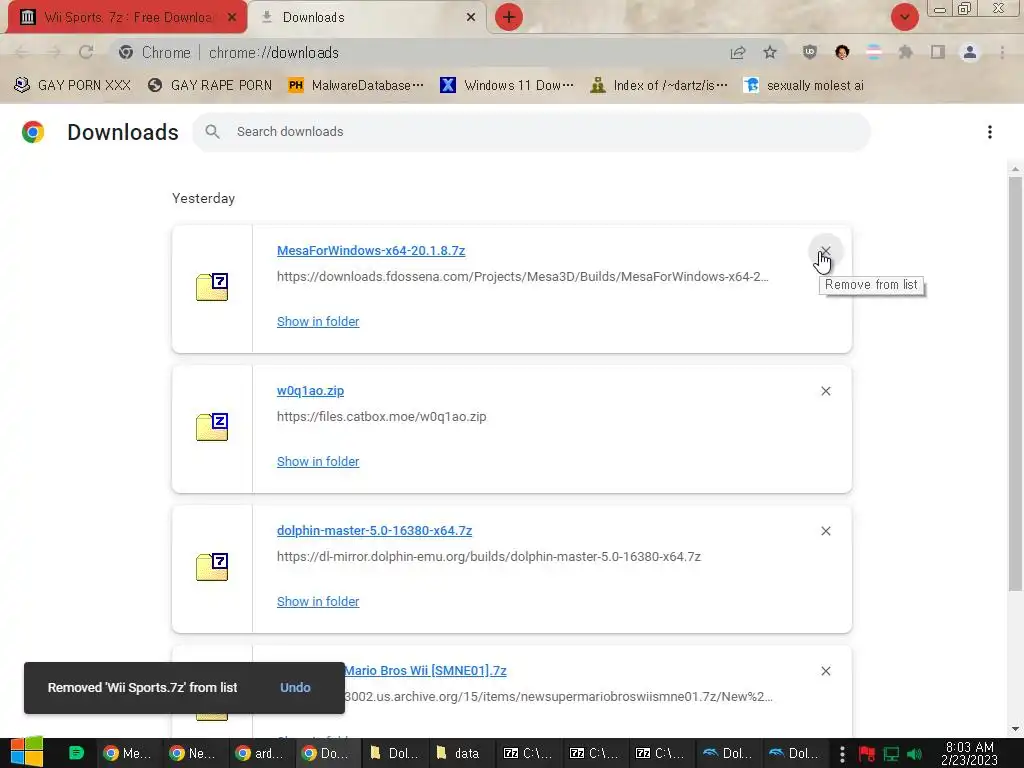Click the scrollbar up arrow

click(x=1015, y=169)
